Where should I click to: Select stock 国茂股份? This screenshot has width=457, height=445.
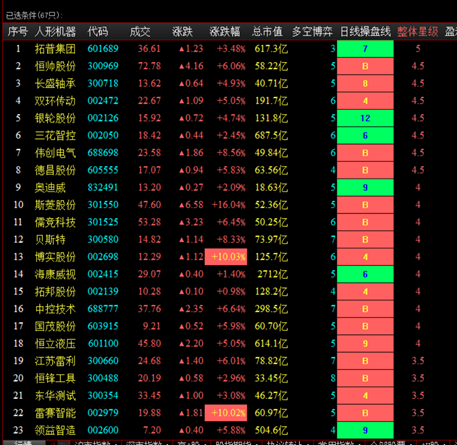tap(55, 326)
